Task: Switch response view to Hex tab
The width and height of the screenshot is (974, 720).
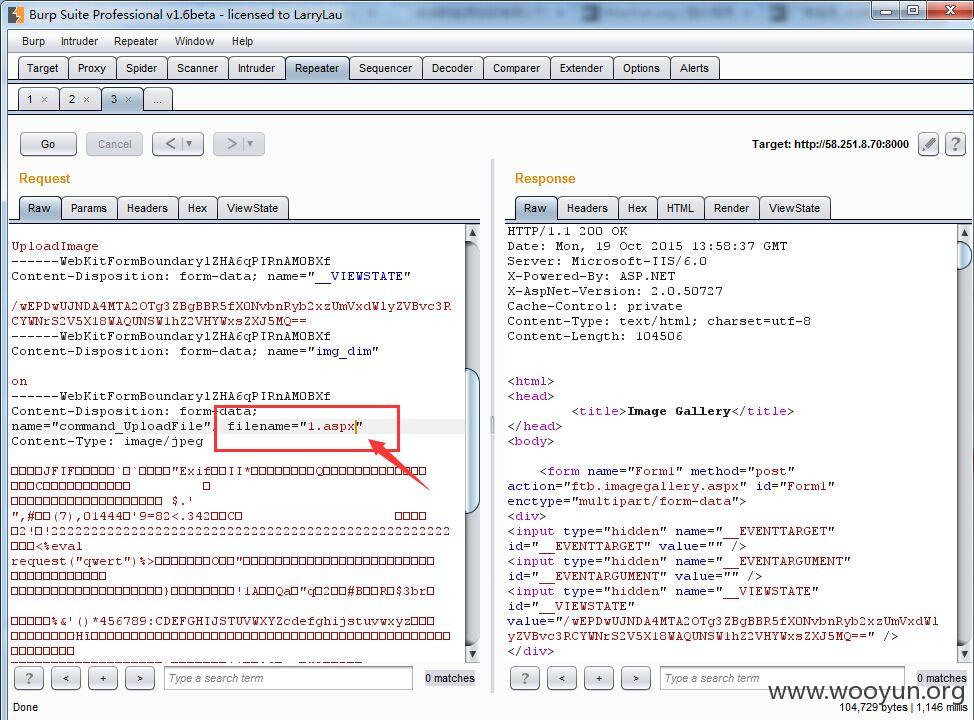Action: click(x=637, y=208)
